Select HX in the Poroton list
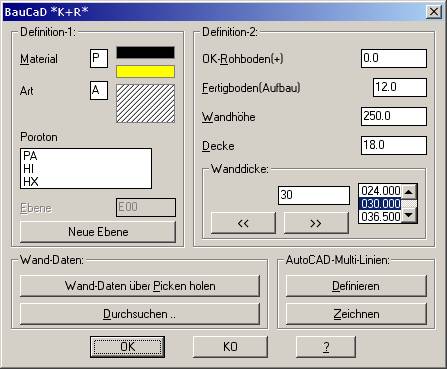Viewport: 447px width, 369px height. click(x=86, y=182)
